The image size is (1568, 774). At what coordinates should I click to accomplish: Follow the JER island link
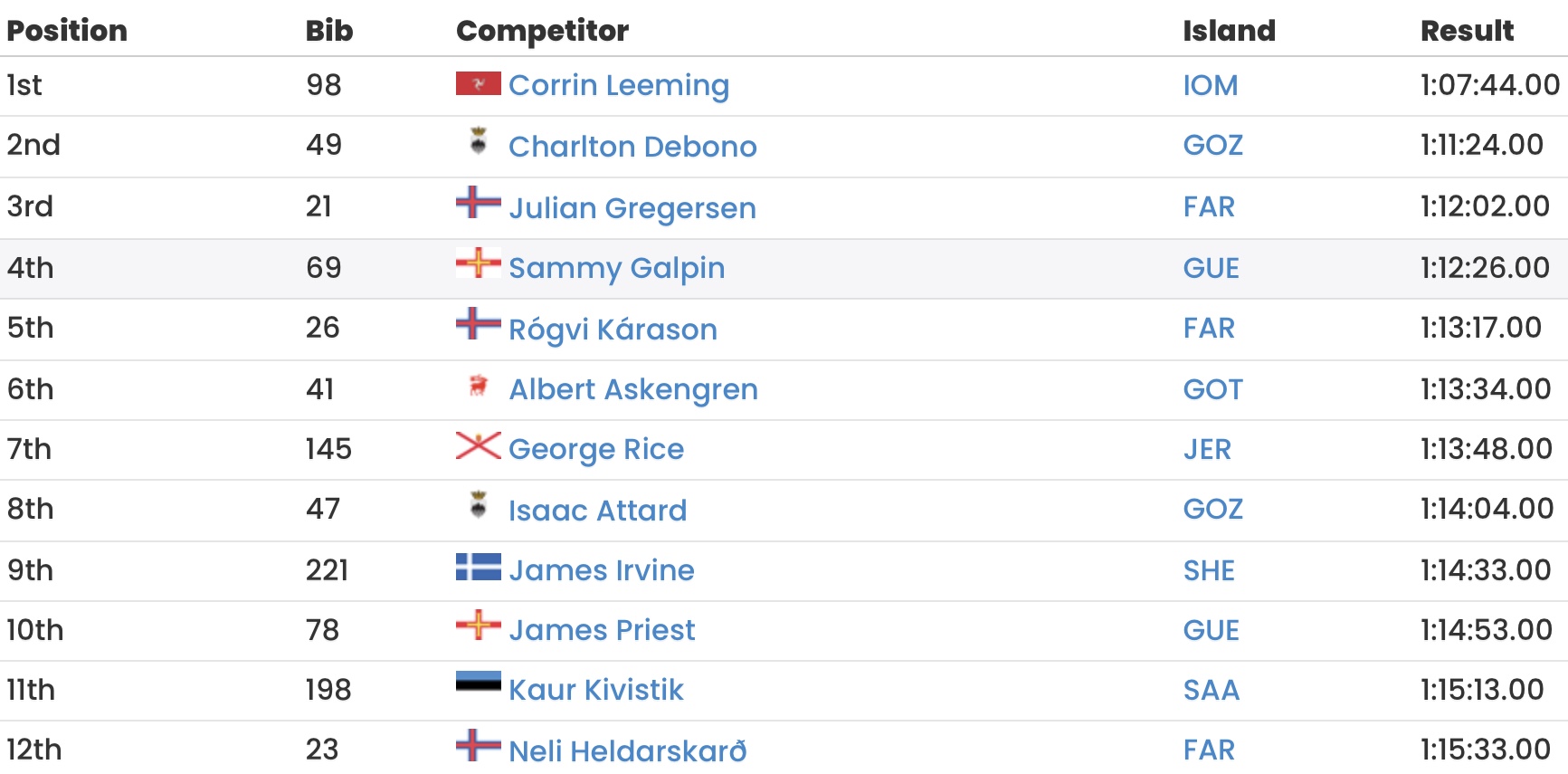[x=1207, y=449]
